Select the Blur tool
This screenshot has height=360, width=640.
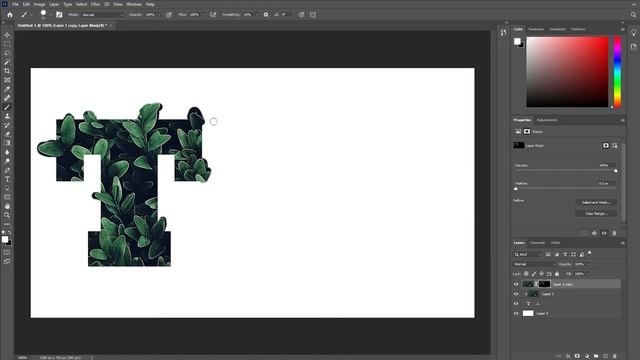(x=7, y=152)
